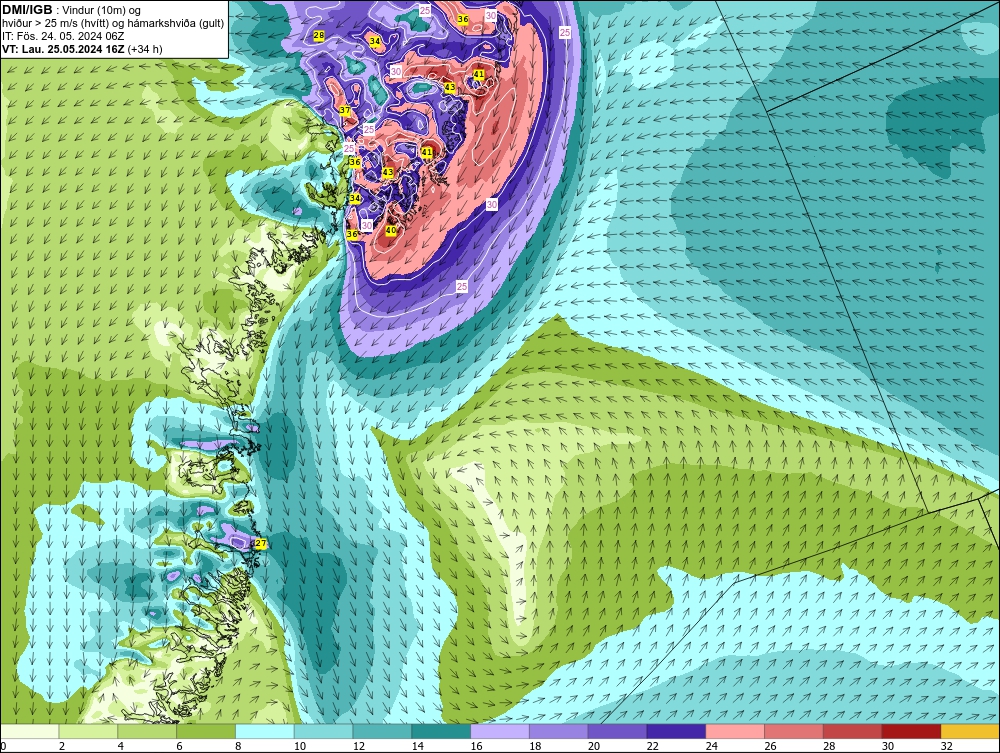Click legend scale value 26
This screenshot has width=1000, height=753.
(770, 746)
